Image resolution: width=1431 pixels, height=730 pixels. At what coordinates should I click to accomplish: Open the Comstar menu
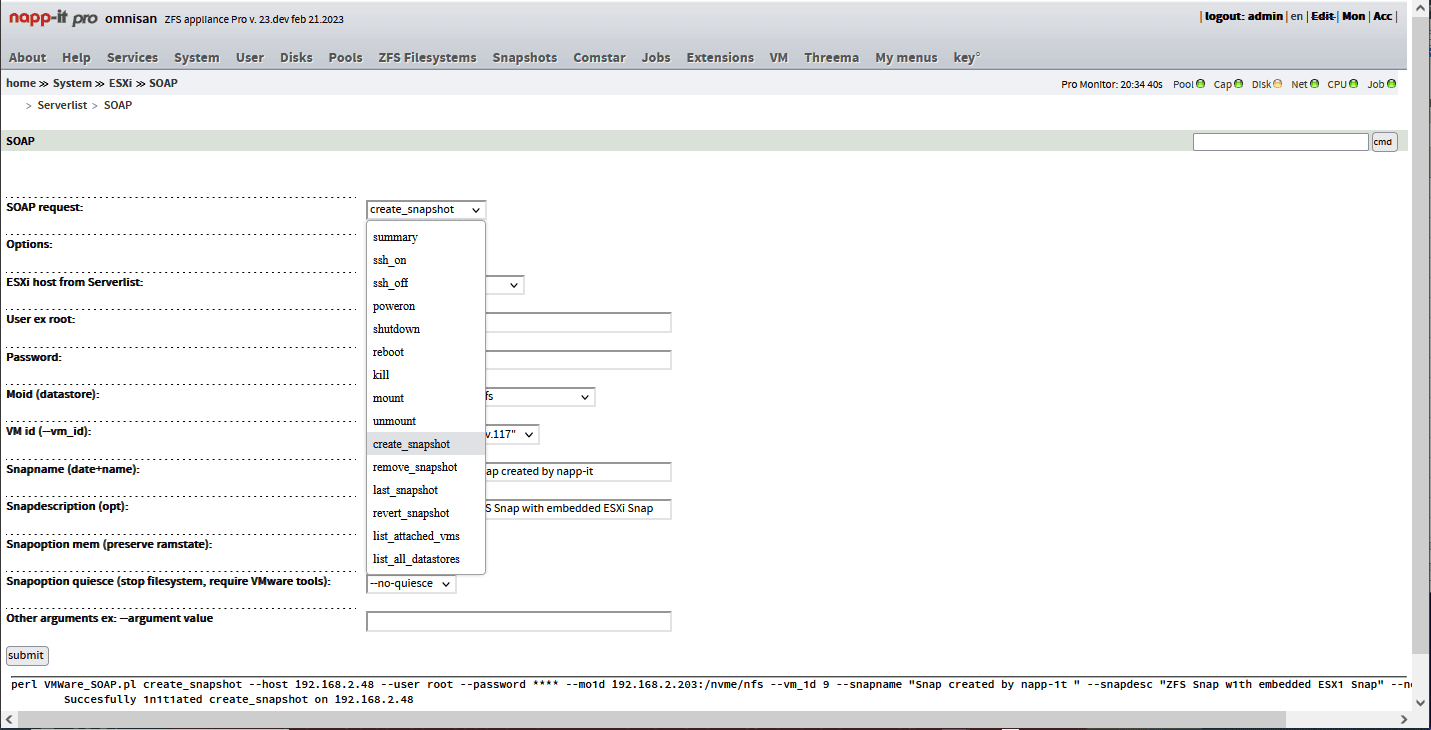599,57
